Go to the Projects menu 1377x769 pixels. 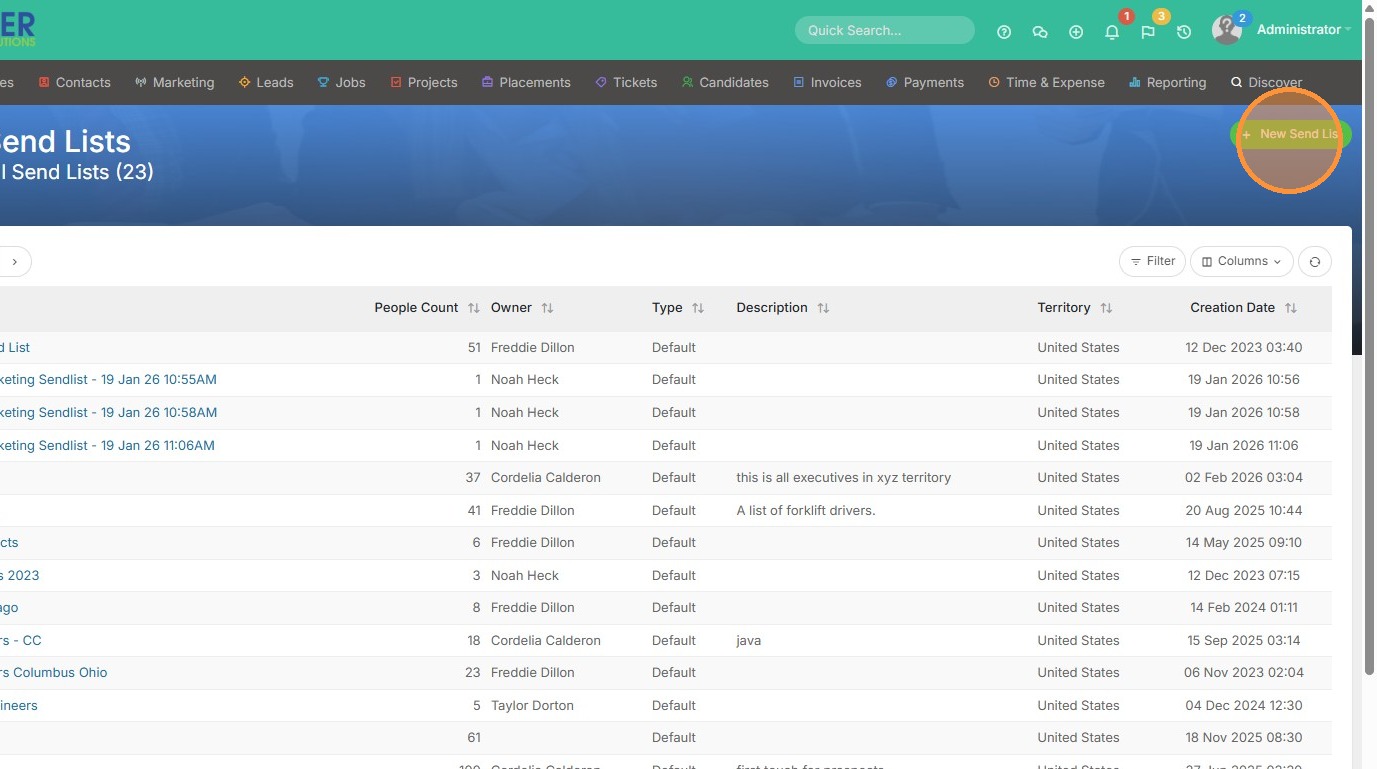(x=424, y=83)
